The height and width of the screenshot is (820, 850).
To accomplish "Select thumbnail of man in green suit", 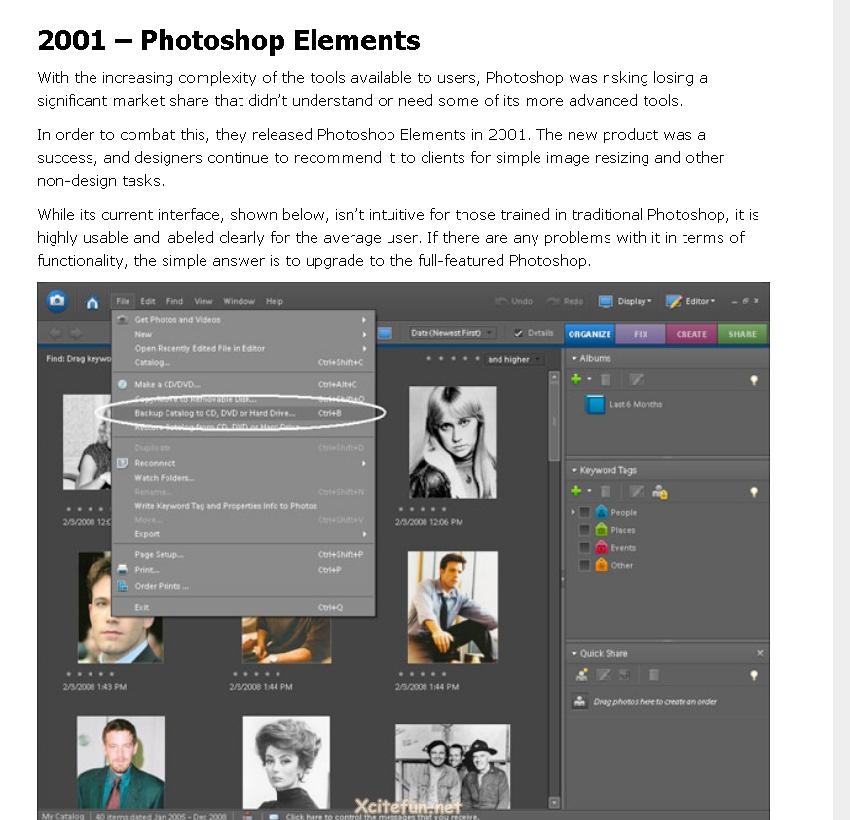I will pos(121,763).
